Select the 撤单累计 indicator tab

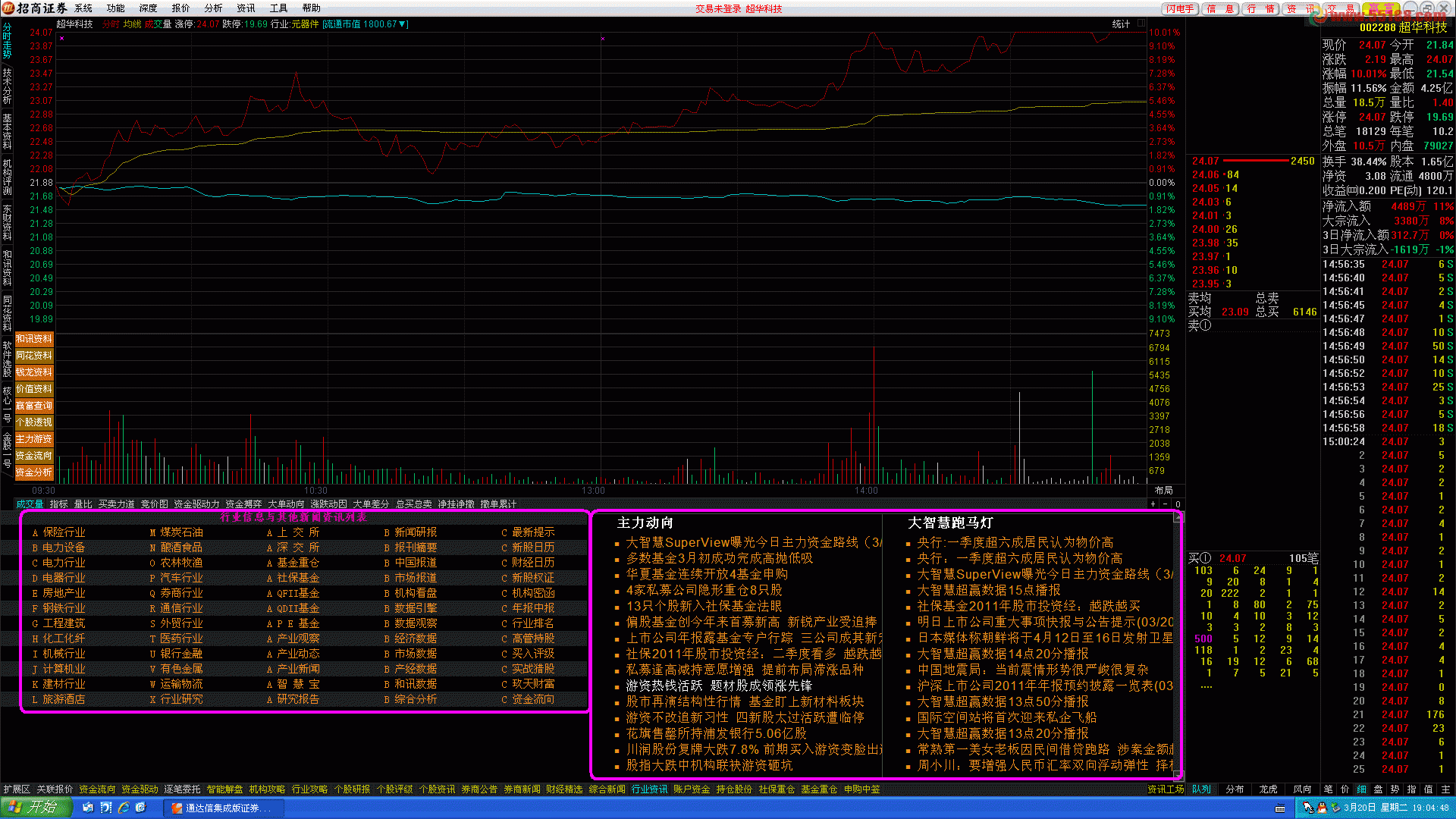[x=499, y=504]
